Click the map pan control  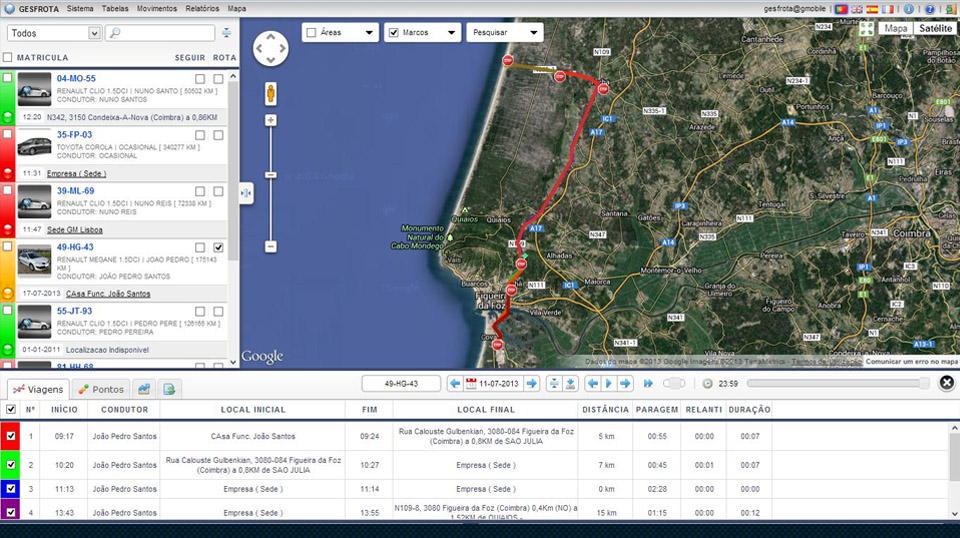point(271,48)
